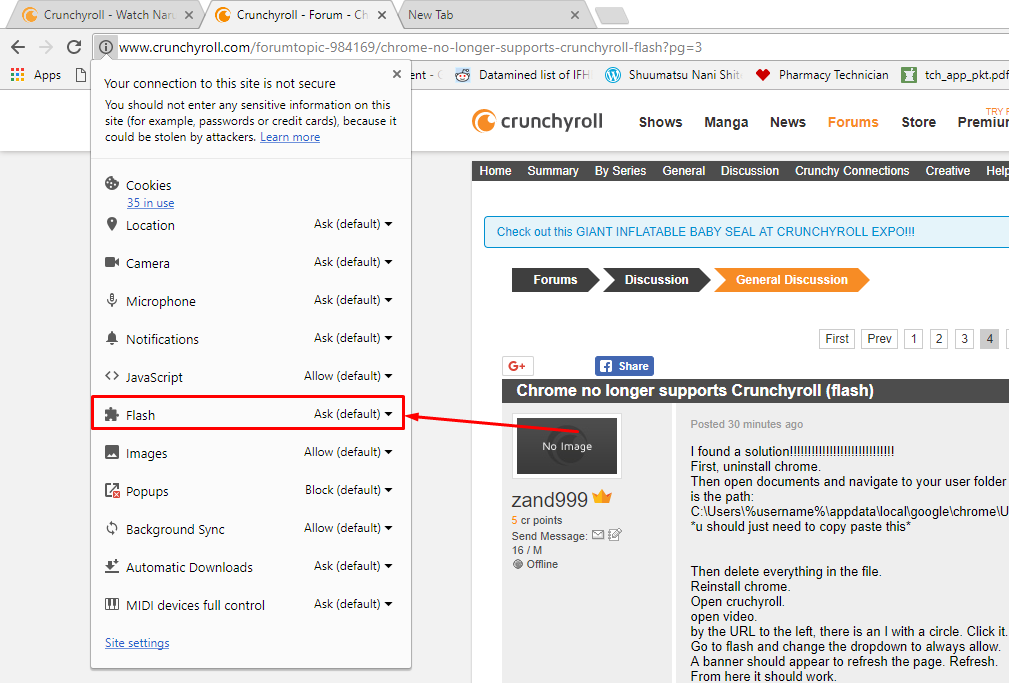
Task: Click the No Image avatar thumbnail
Action: 566,446
